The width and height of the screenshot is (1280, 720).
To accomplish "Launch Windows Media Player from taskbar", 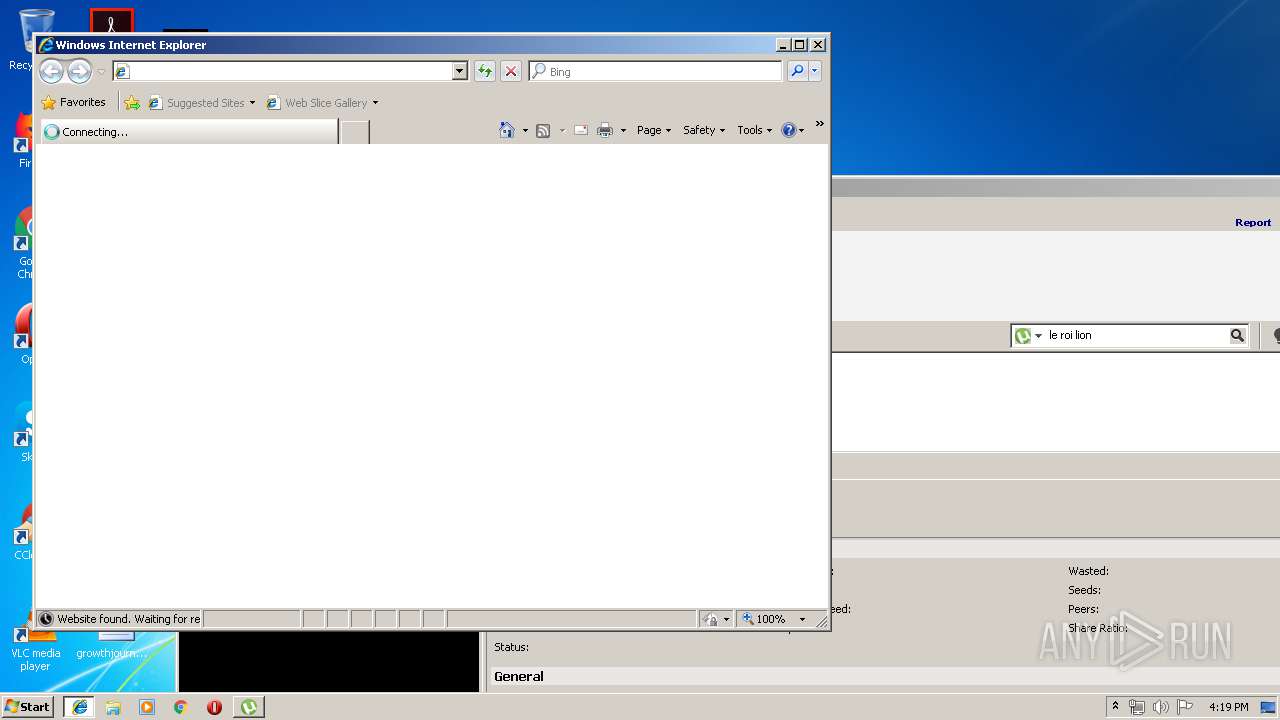I will tap(147, 707).
